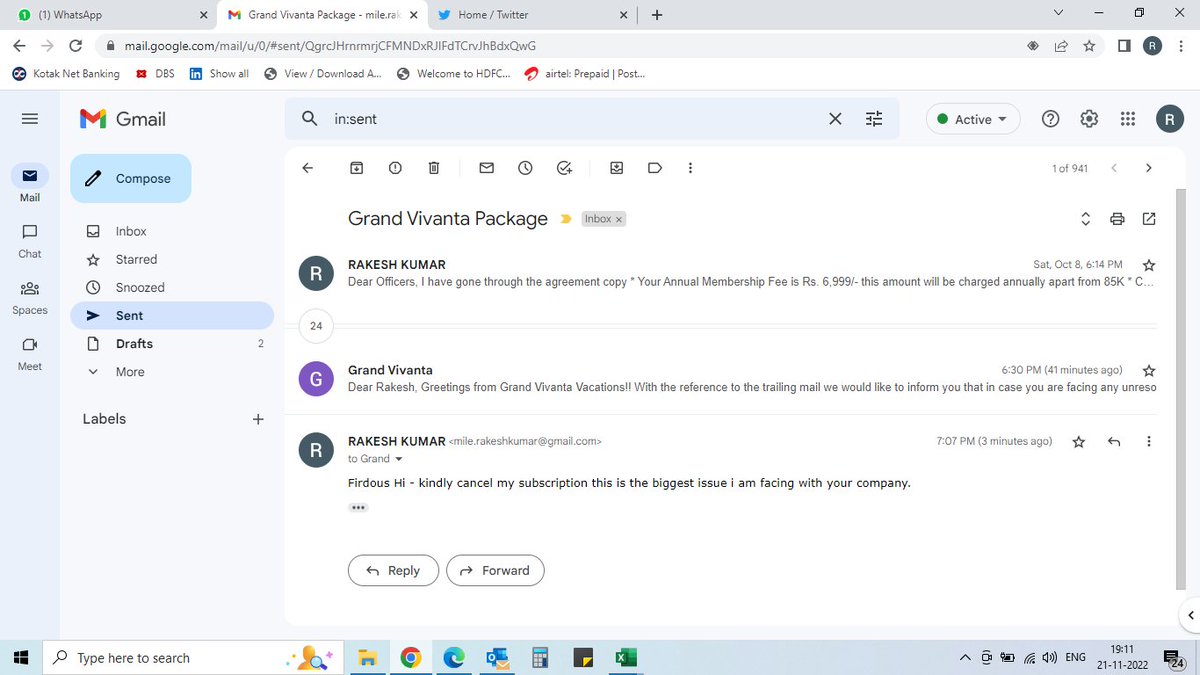
Task: Bookmark this page star icon
Action: tap(1089, 46)
